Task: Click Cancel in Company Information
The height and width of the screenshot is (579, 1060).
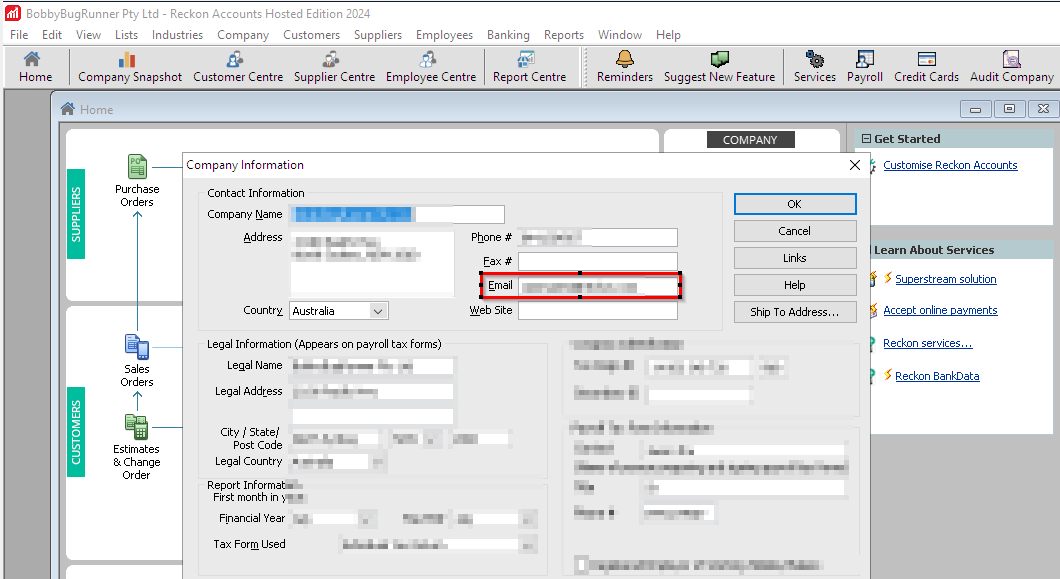Action: [x=795, y=231]
